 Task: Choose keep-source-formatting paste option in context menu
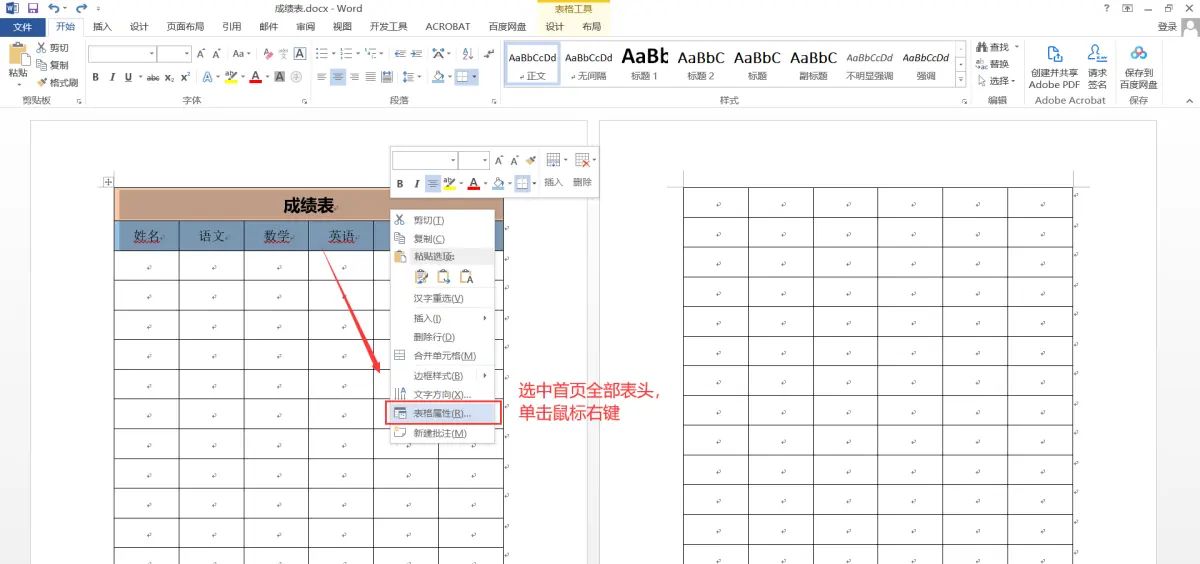point(421,277)
